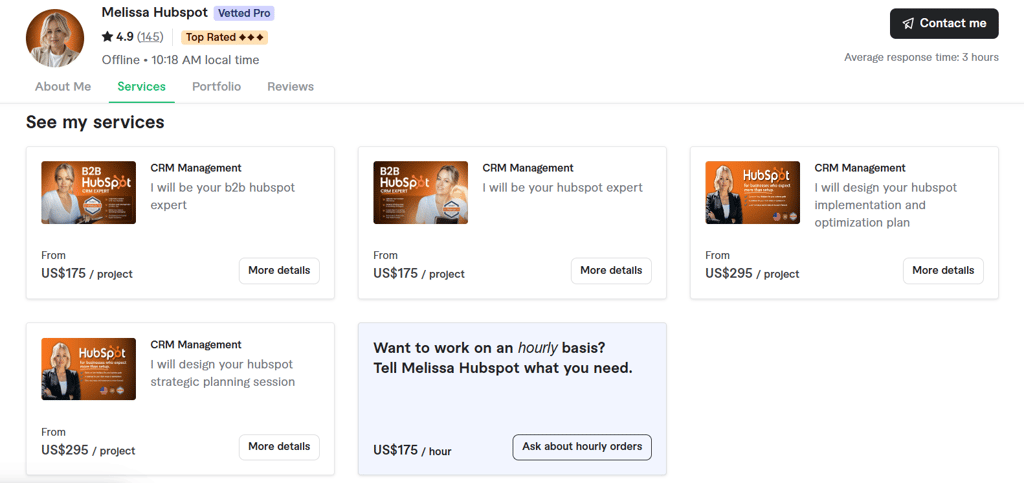Select the Services tab

click(141, 87)
